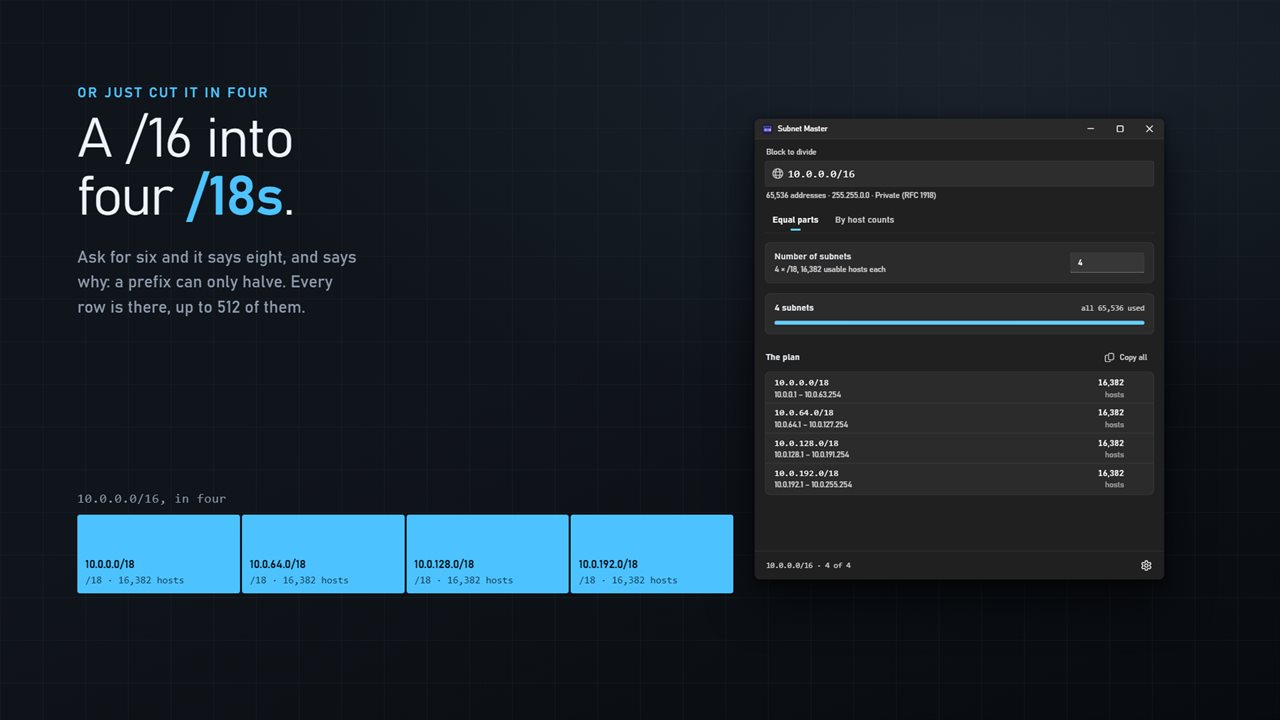Click the Copy all clipboard icon

tap(1109, 357)
